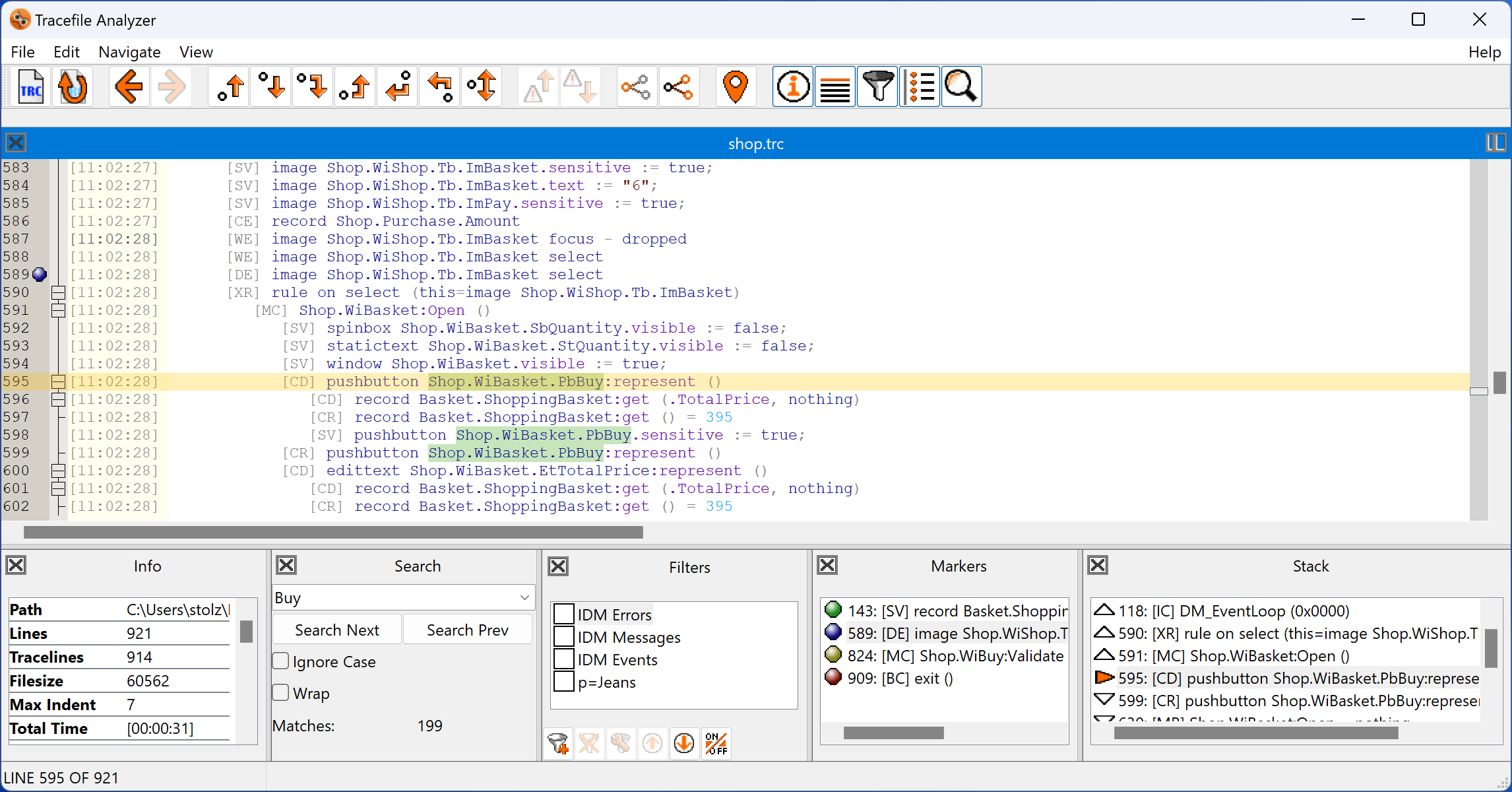Click the reload tracefile icon
Viewport: 1512px width, 792px height.
pos(73,87)
